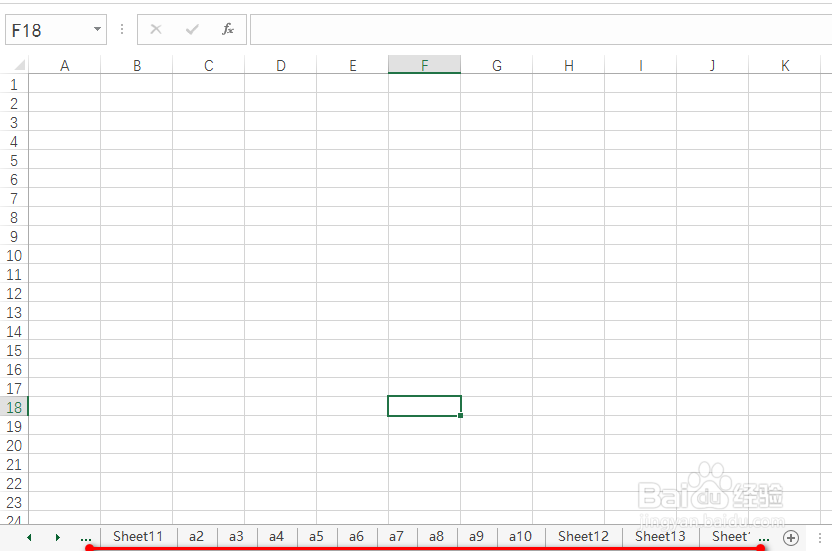This screenshot has height=551, width=832.
Task: Click into the formula bar input
Action: pos(541,30)
